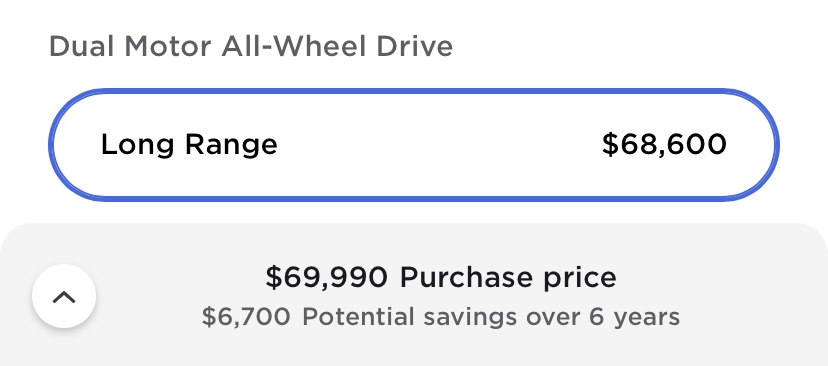
Task: Click the $6,700 savings amount
Action: (x=246, y=317)
